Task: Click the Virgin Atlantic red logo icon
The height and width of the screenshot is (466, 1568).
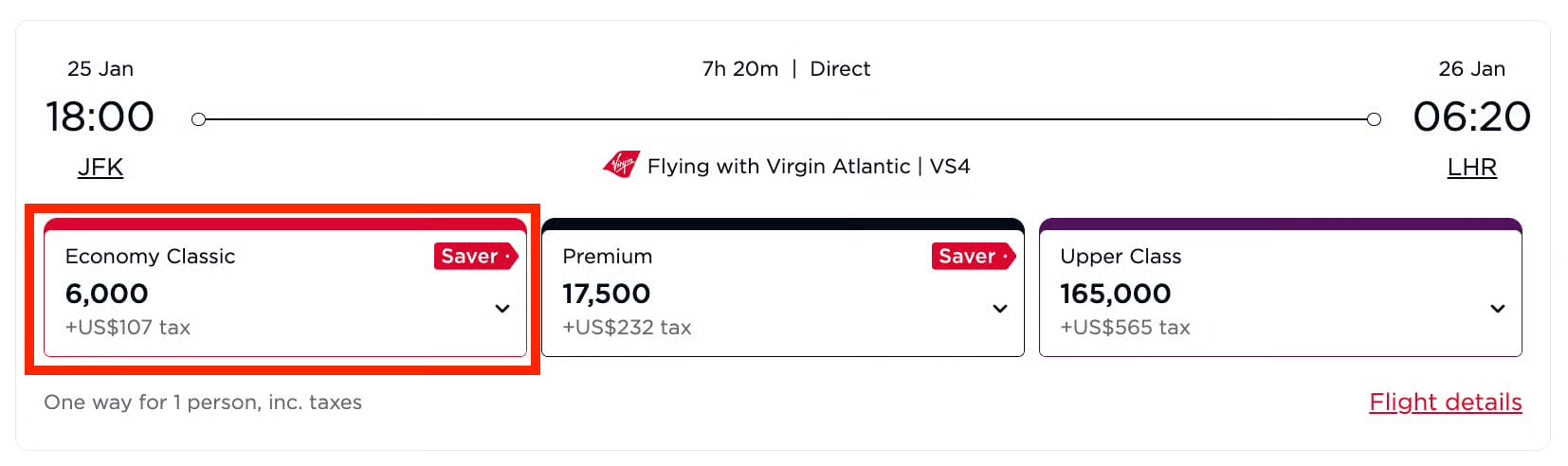Action: click(621, 166)
